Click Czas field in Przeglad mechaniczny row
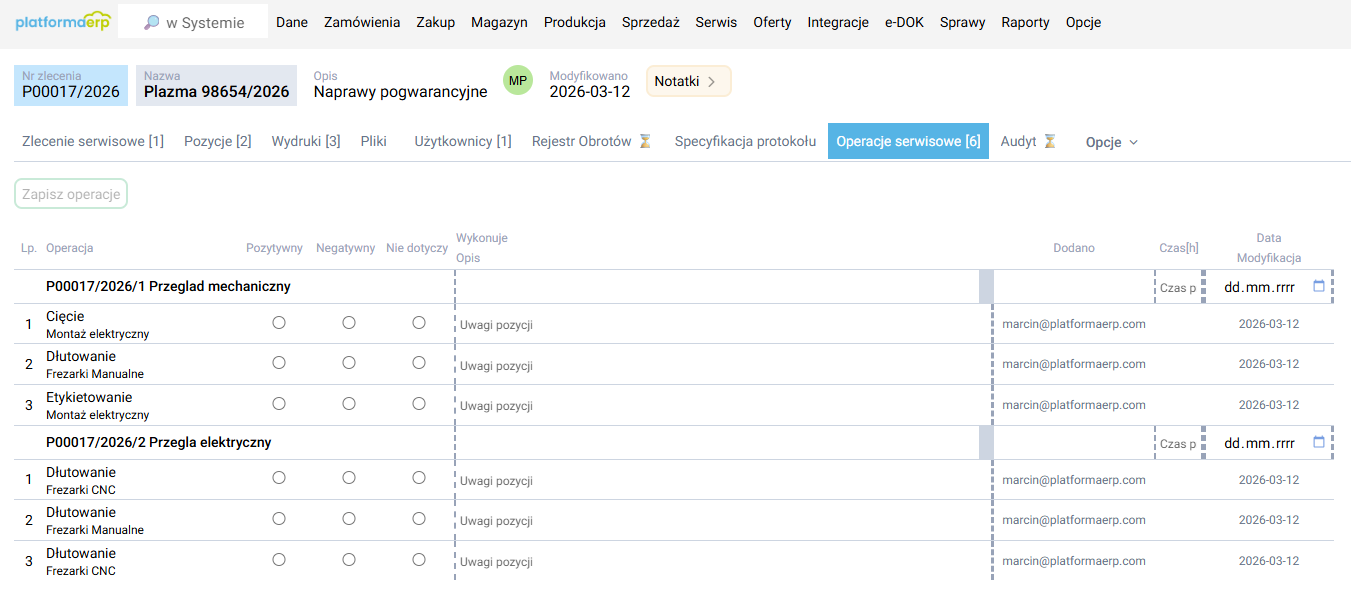The image size is (1351, 593). coord(1177,288)
